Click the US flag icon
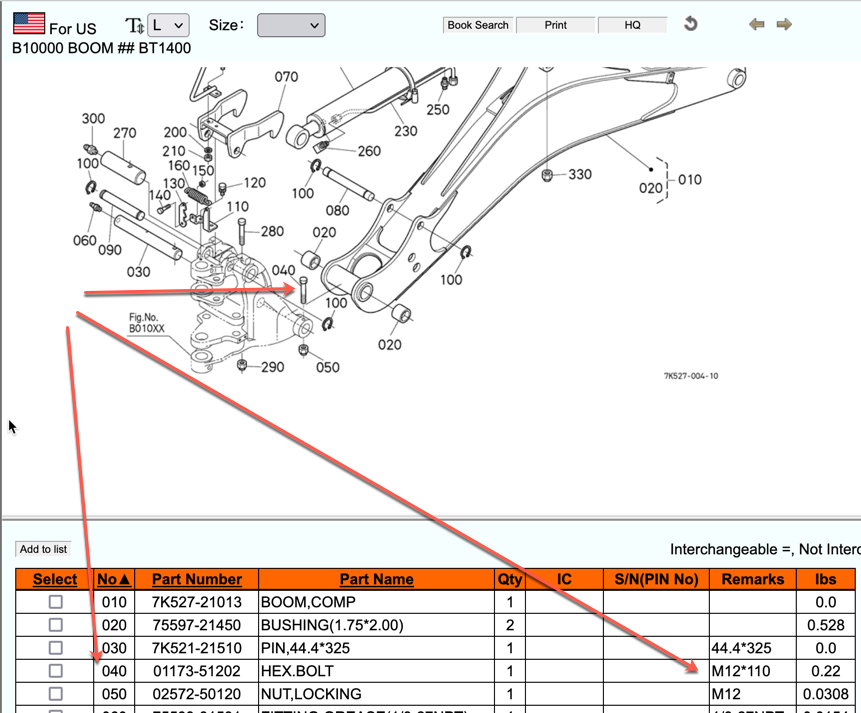Image resolution: width=861 pixels, height=713 pixels. pyautogui.click(x=29, y=23)
